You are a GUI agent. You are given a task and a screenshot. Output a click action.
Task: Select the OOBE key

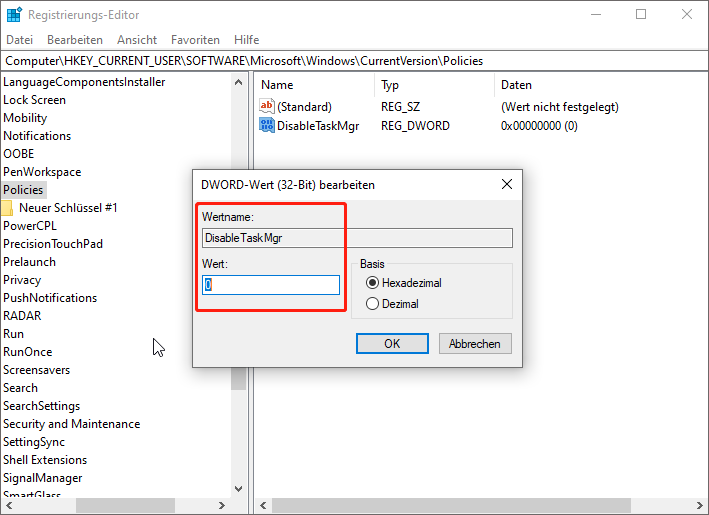(x=19, y=154)
